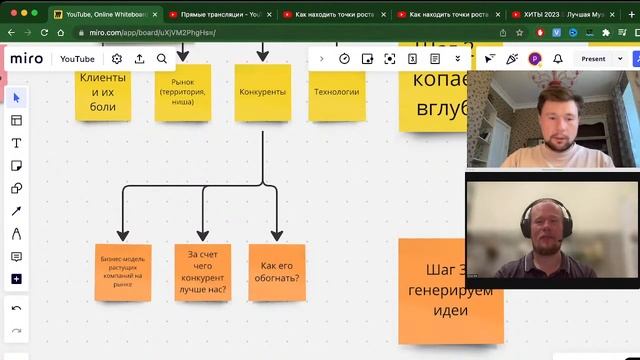Click the Undo arrow

pyautogui.click(x=16, y=309)
